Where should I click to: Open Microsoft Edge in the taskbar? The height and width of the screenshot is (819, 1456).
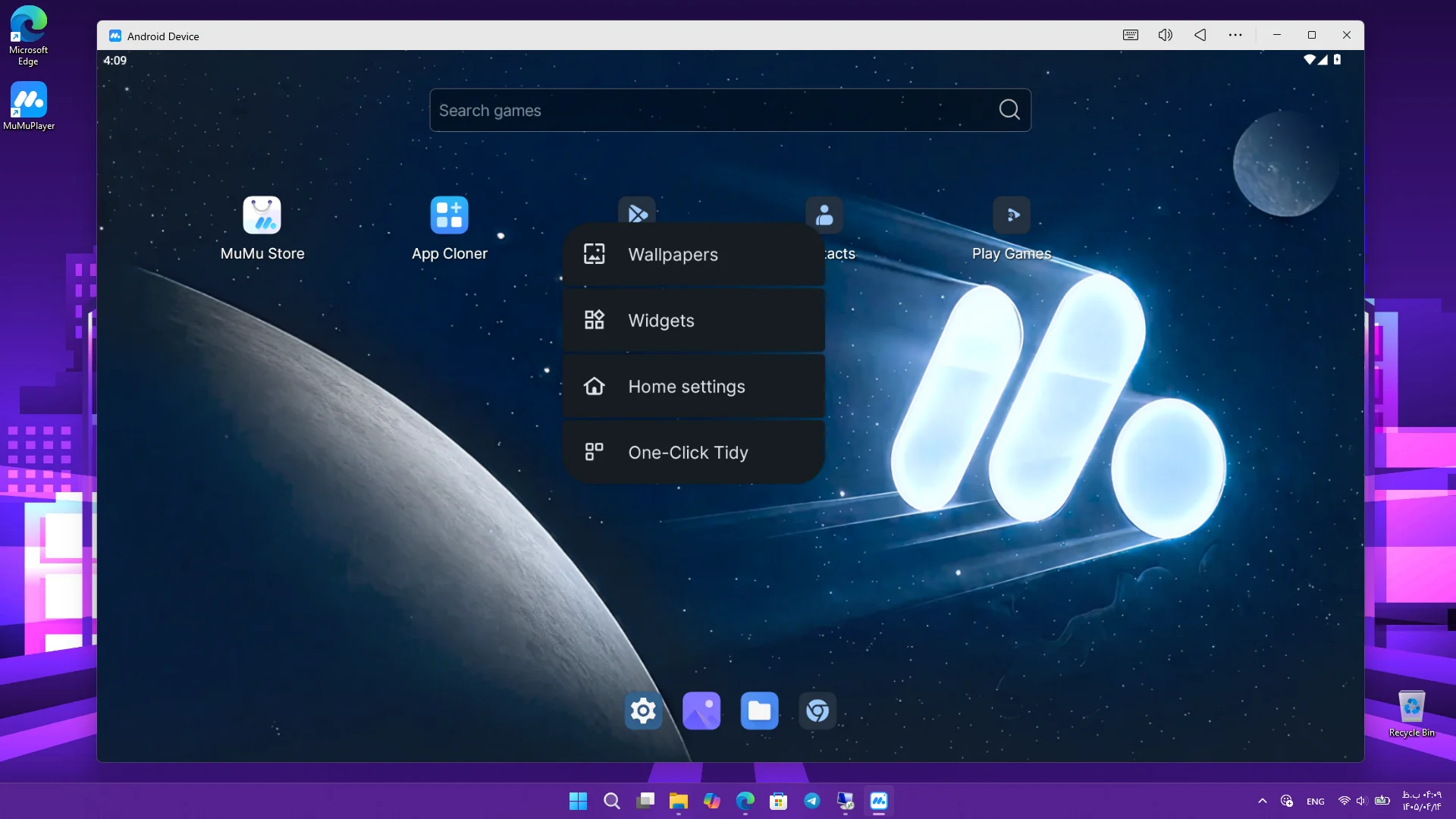(x=745, y=801)
